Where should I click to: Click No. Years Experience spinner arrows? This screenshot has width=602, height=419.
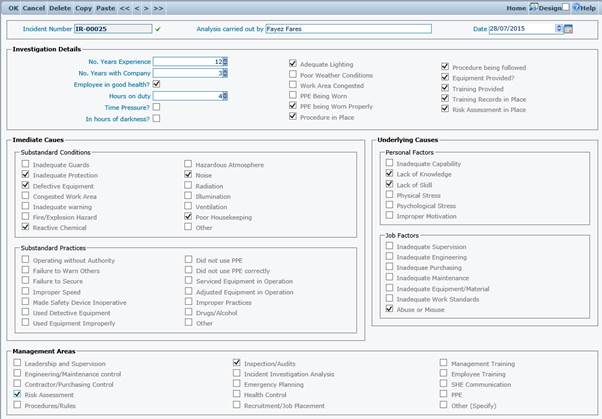coord(225,62)
